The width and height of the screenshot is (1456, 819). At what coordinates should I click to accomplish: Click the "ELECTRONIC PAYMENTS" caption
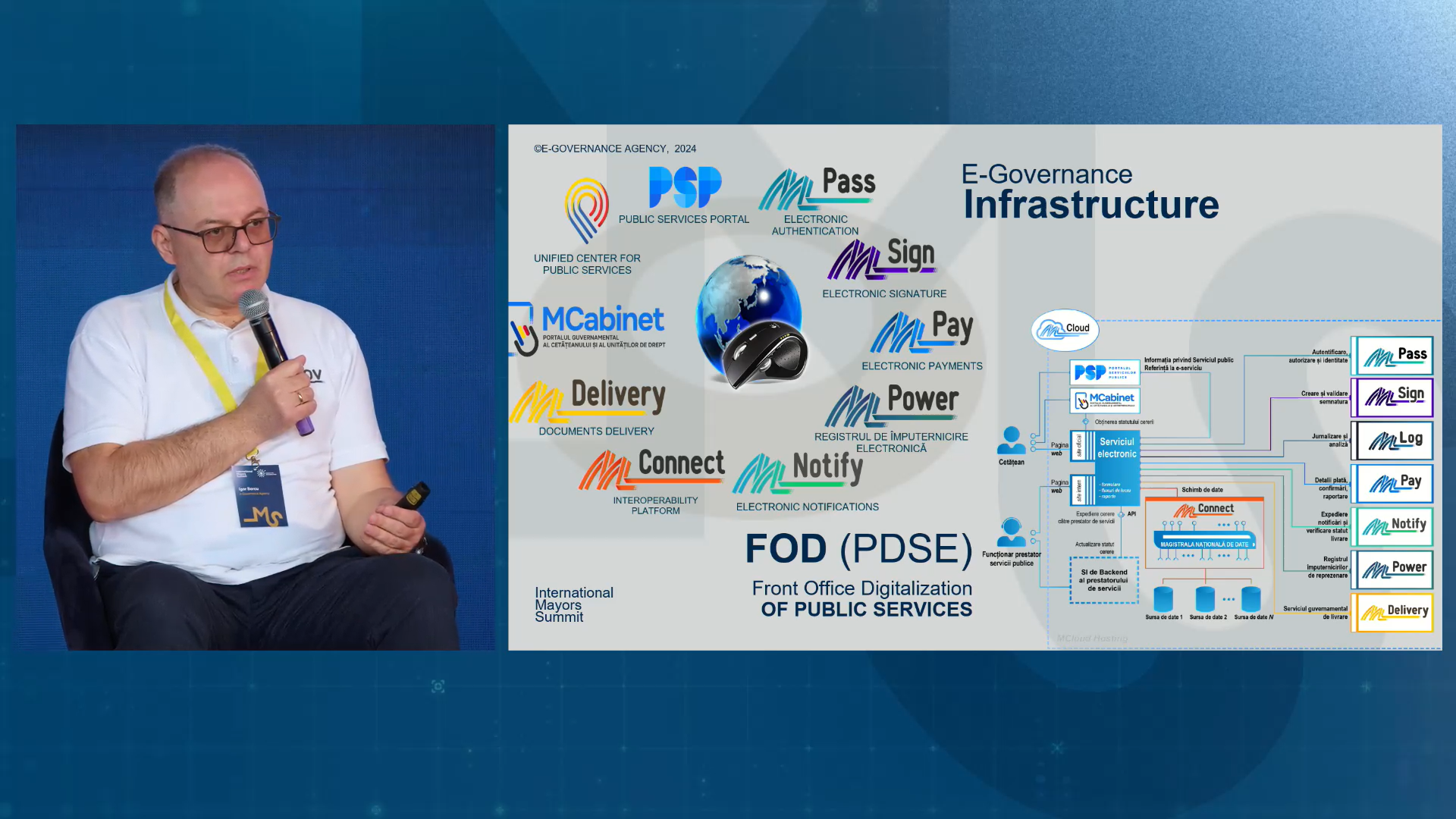922,366
